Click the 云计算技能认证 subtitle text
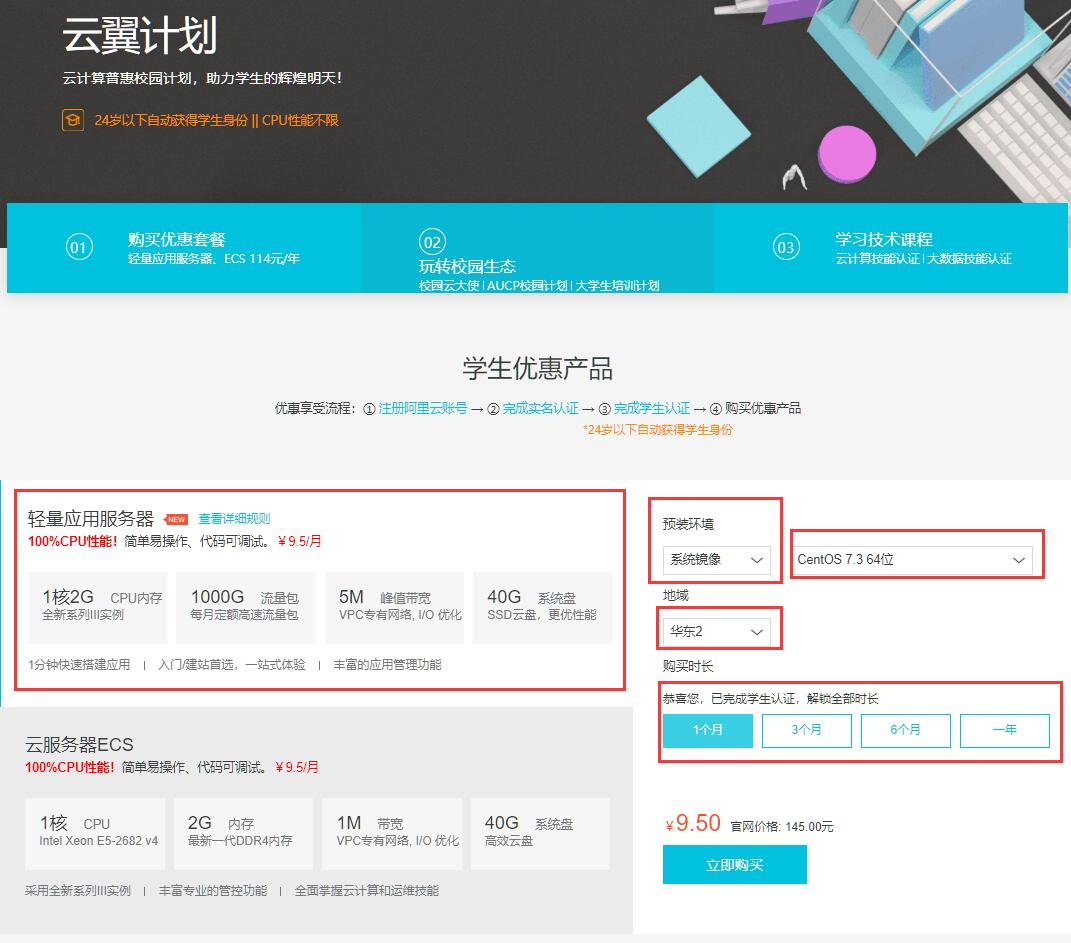 (x=877, y=259)
